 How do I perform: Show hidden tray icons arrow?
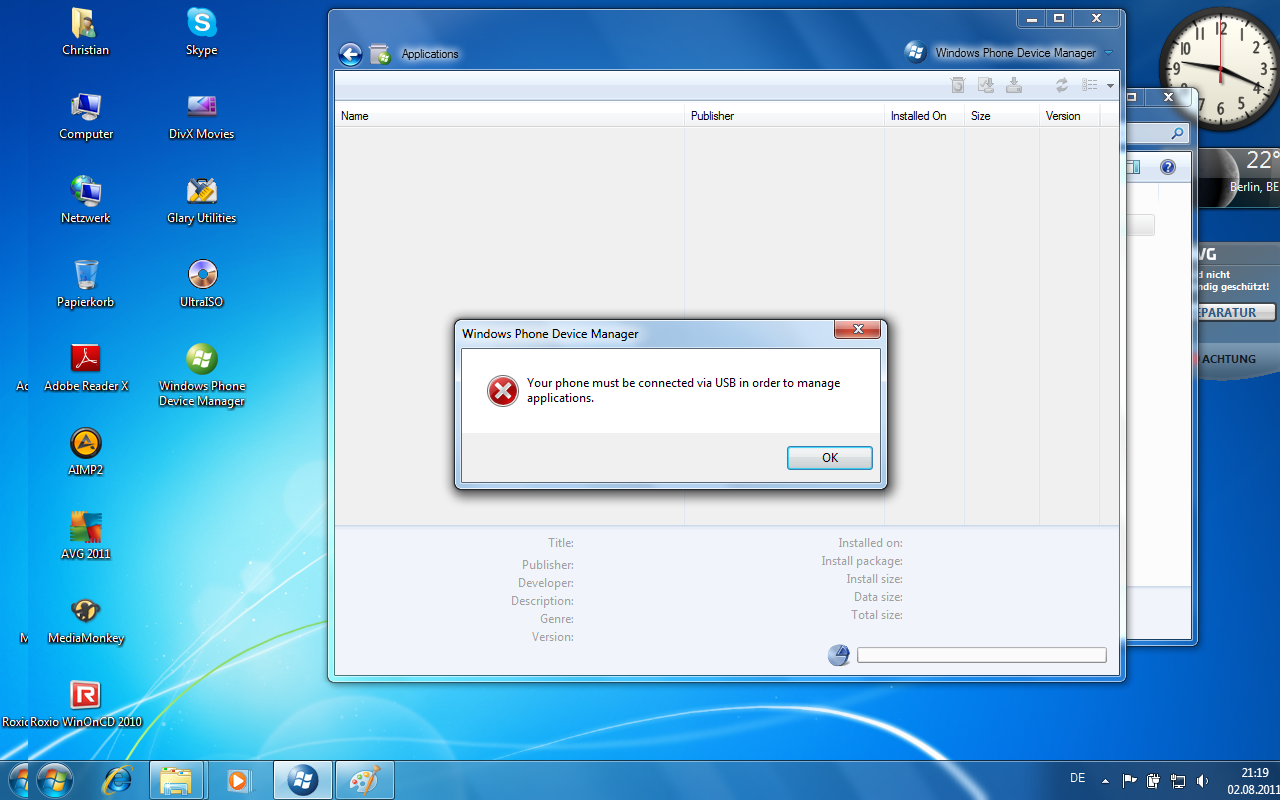click(1105, 780)
